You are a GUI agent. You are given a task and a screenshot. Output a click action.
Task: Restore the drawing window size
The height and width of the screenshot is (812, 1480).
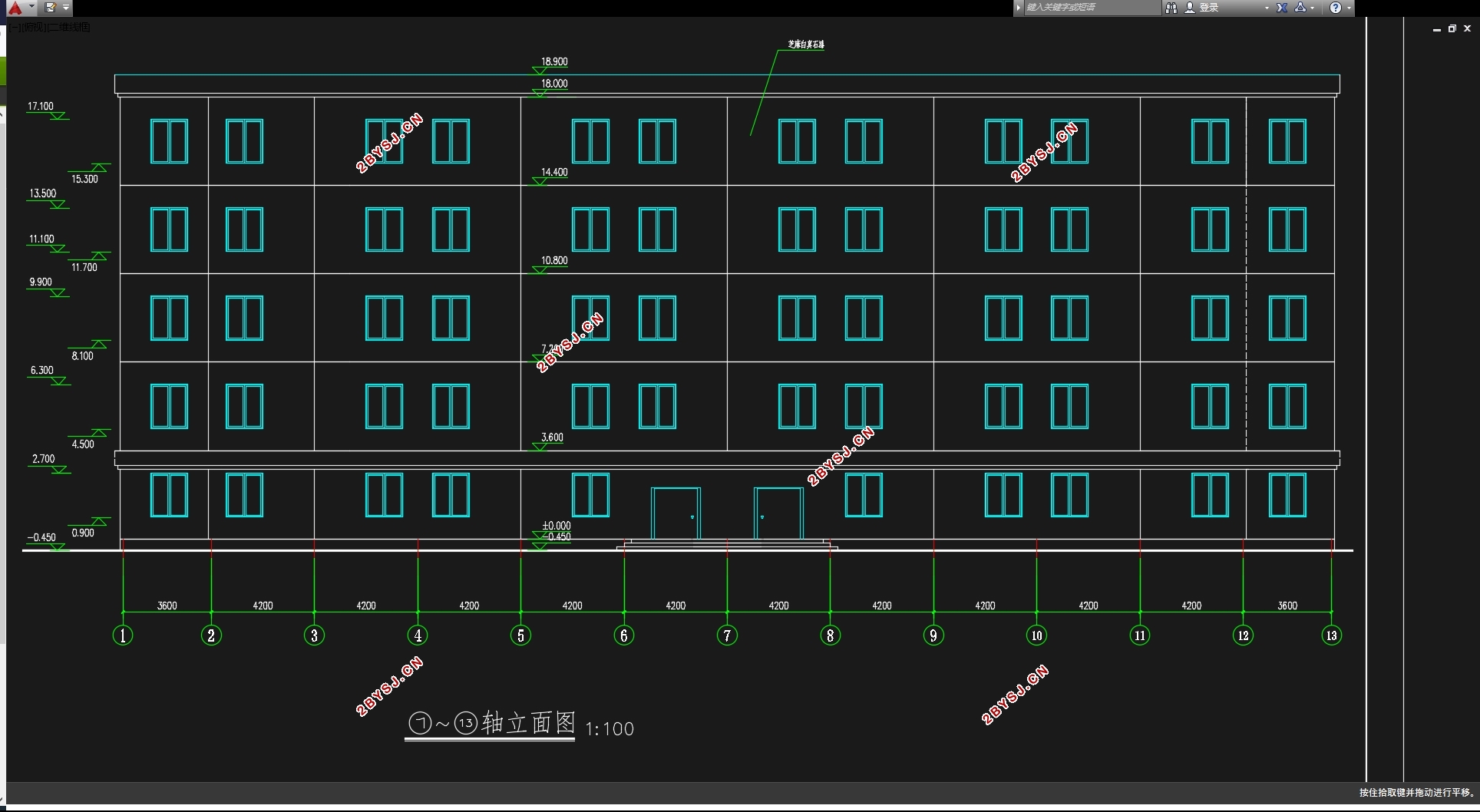pyautogui.click(x=1452, y=28)
